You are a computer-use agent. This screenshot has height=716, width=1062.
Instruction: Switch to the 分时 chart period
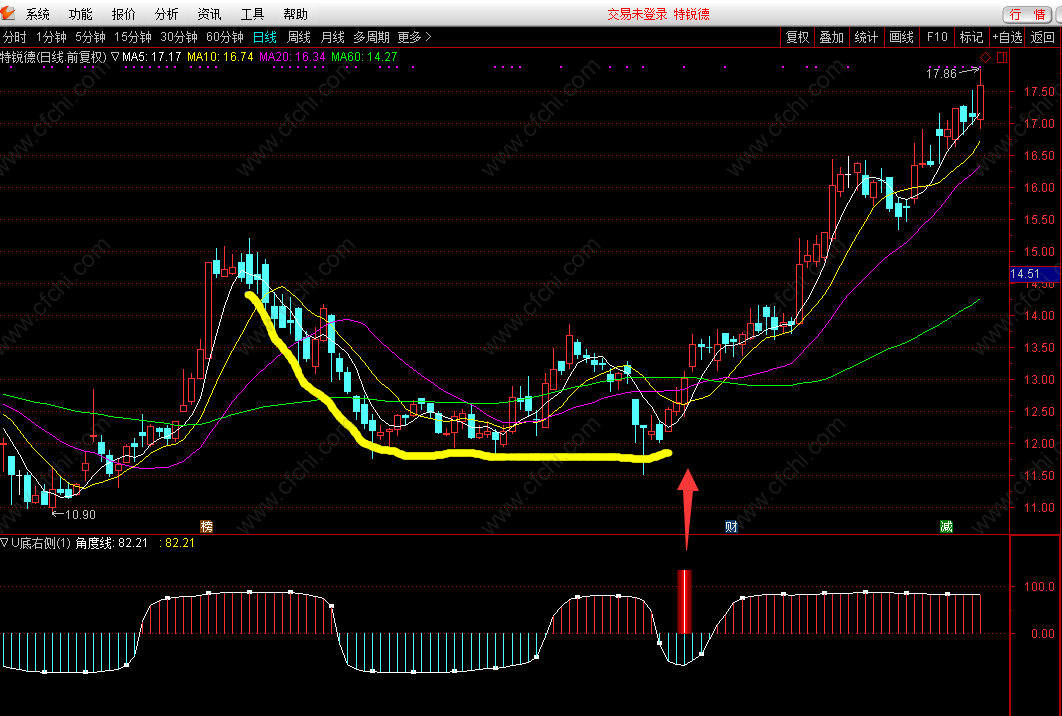(15, 37)
